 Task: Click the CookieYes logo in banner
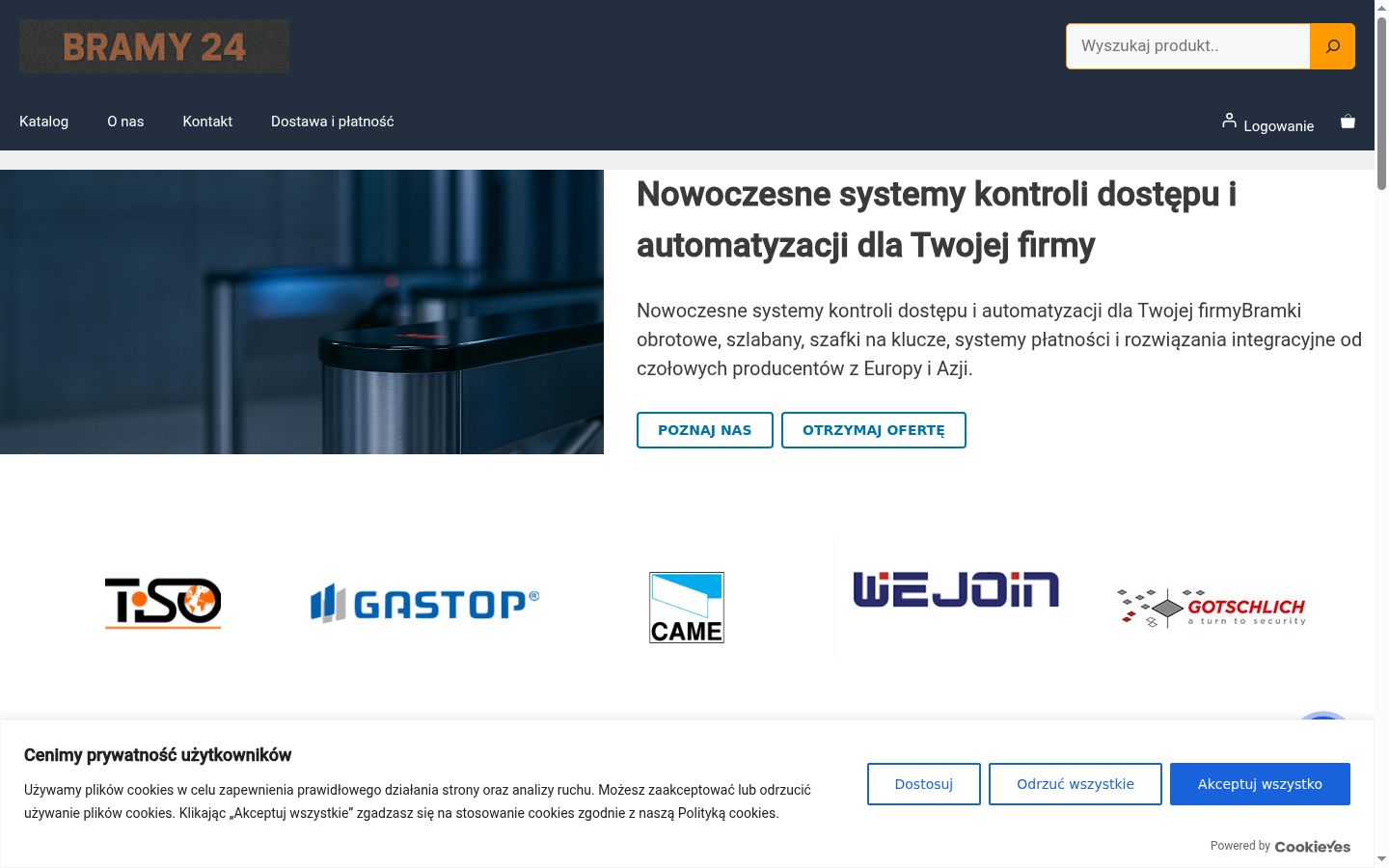click(x=1313, y=847)
